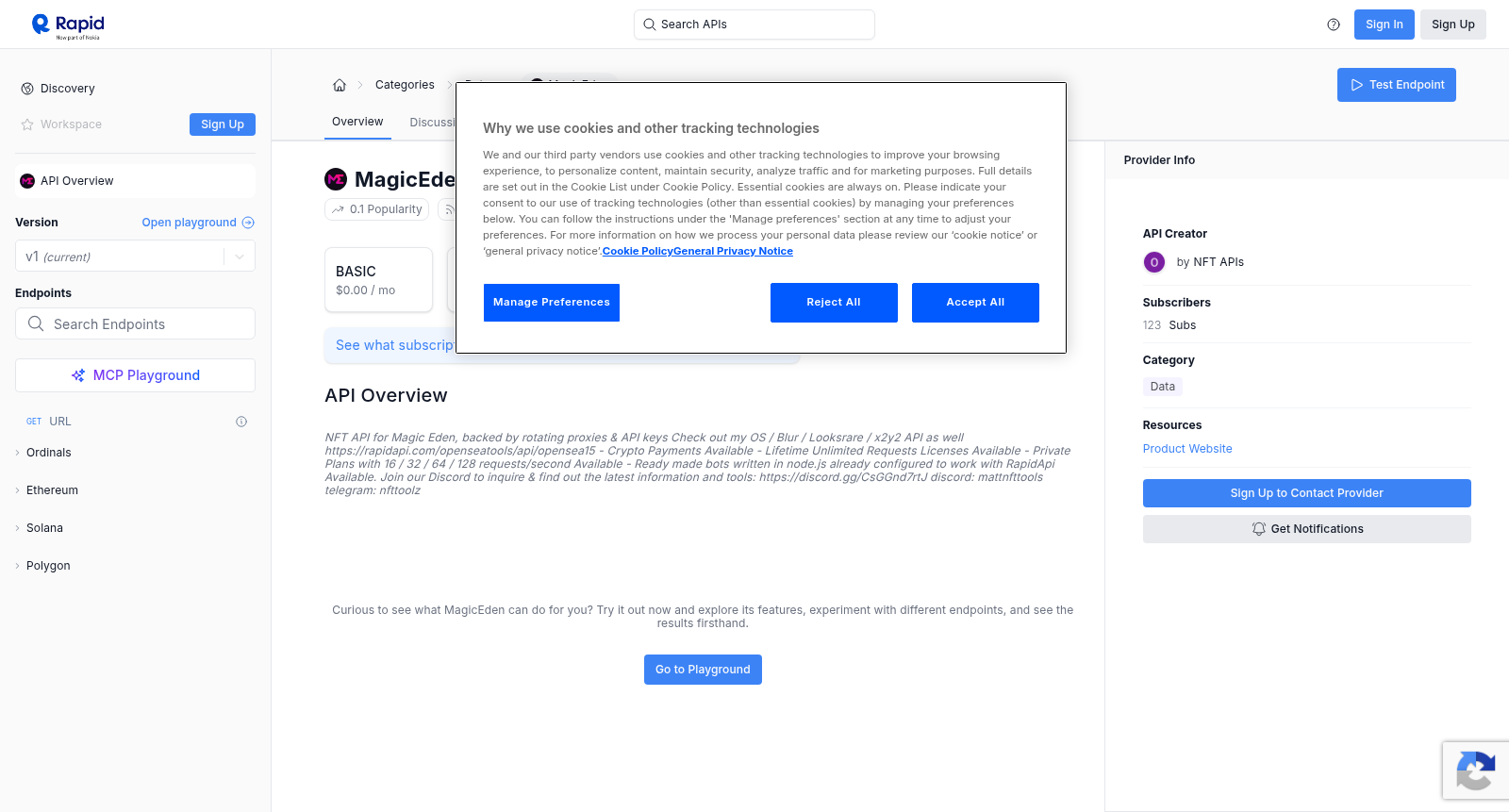
Task: Click Accept All cookies
Action: pos(975,303)
